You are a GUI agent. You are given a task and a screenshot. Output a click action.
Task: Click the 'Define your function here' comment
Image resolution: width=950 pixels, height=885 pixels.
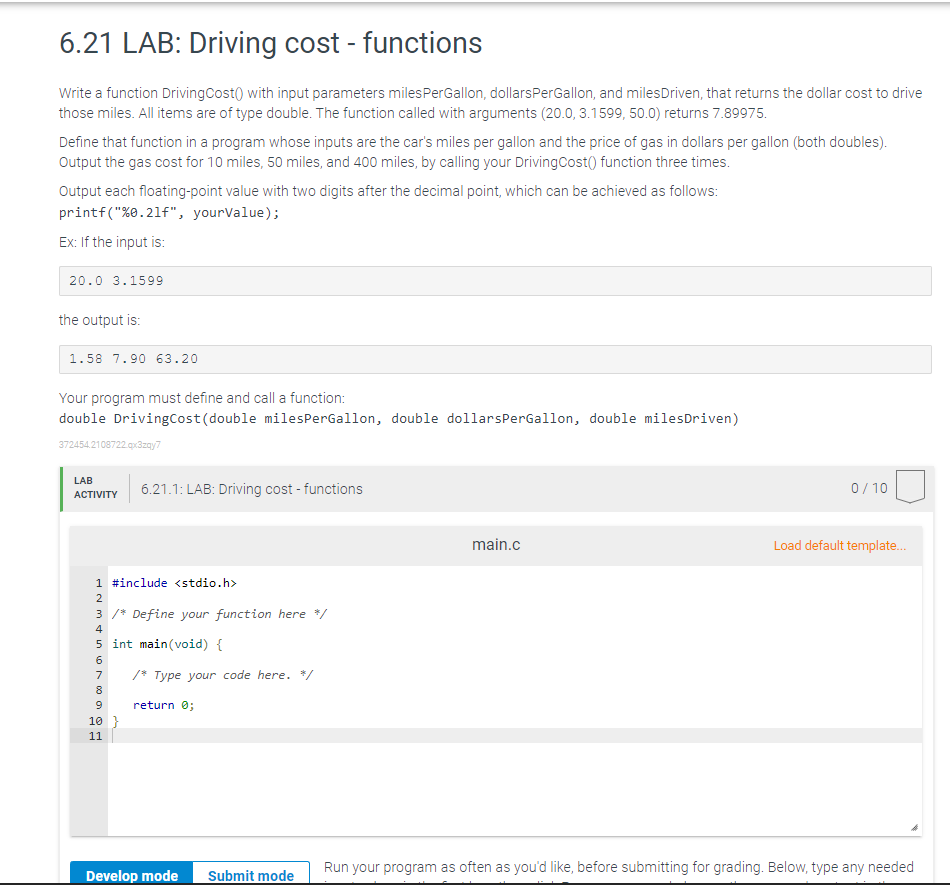[219, 614]
